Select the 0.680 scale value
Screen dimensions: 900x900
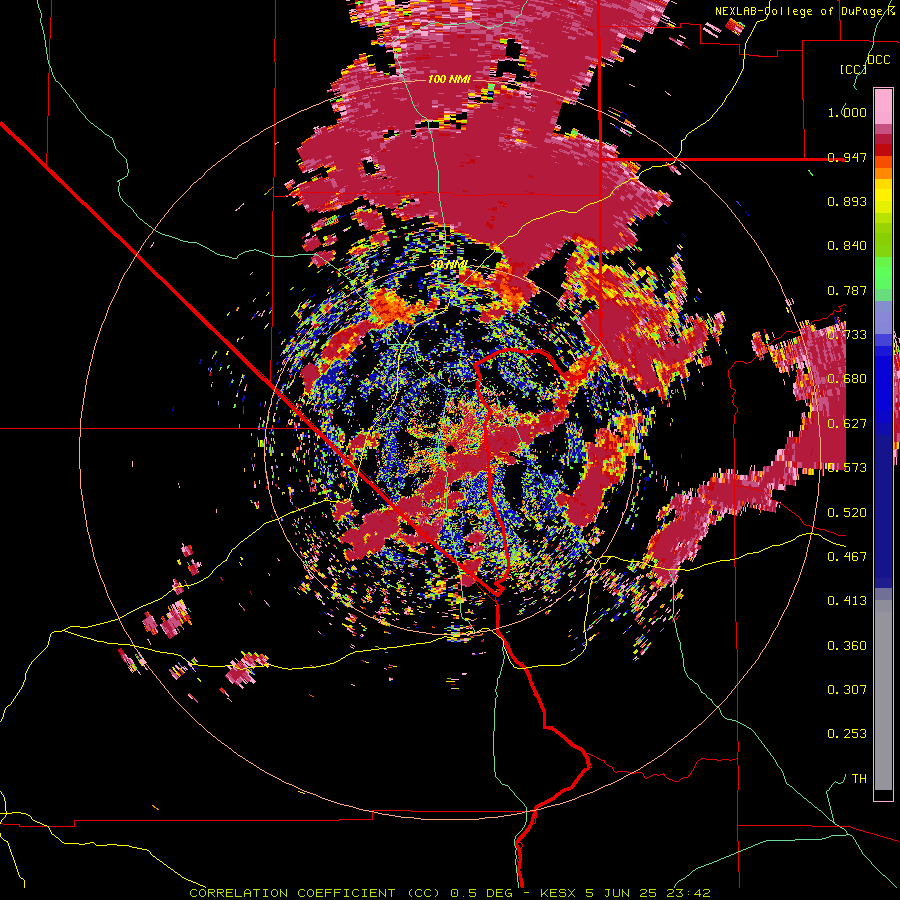pos(847,379)
